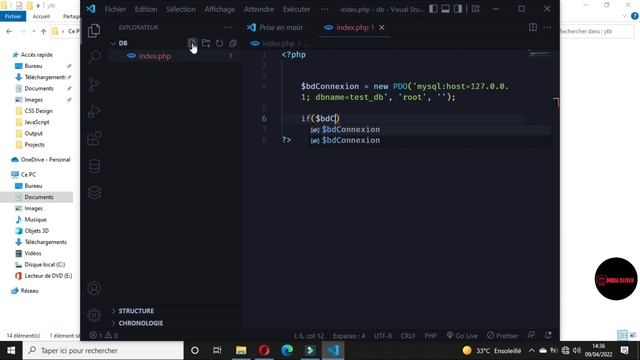This screenshot has width=640, height=360.
Task: Expand the CHRONOLOGIE section
Action: click(x=141, y=323)
